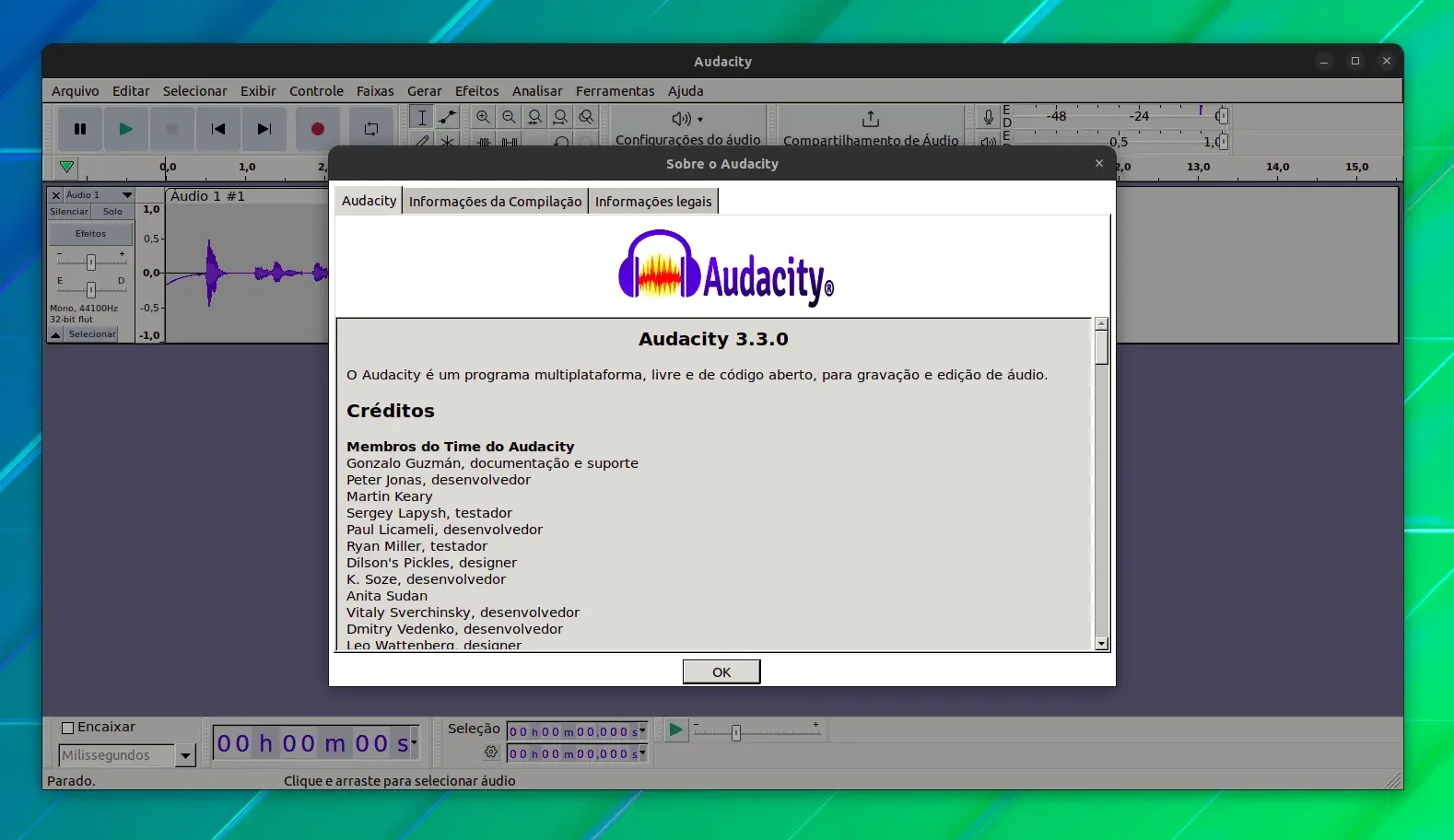Click the Zoom Out magnifier

[509, 117]
